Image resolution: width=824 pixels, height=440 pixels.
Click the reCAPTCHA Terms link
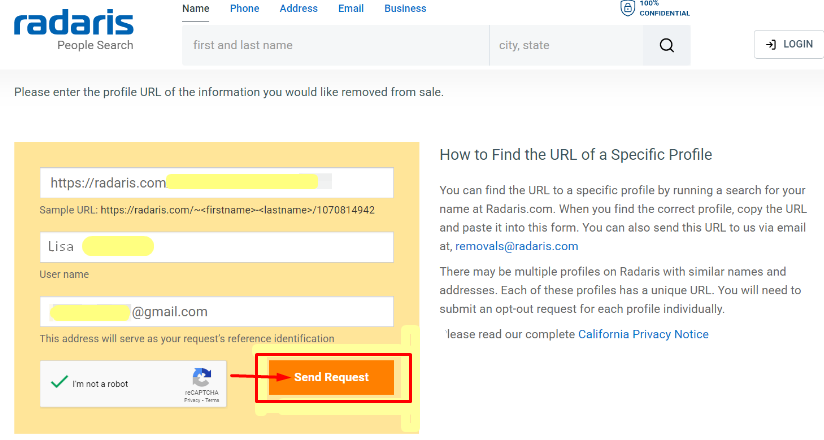[212, 400]
